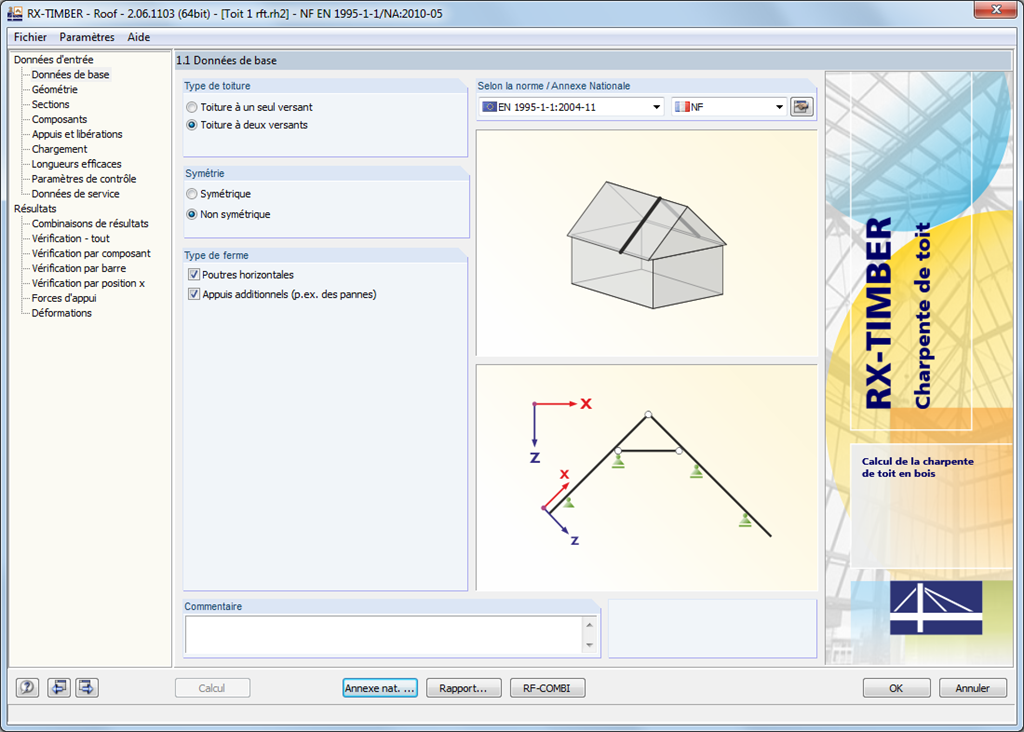Click the comment field scroll down arrow
1024x732 pixels.
[590, 645]
